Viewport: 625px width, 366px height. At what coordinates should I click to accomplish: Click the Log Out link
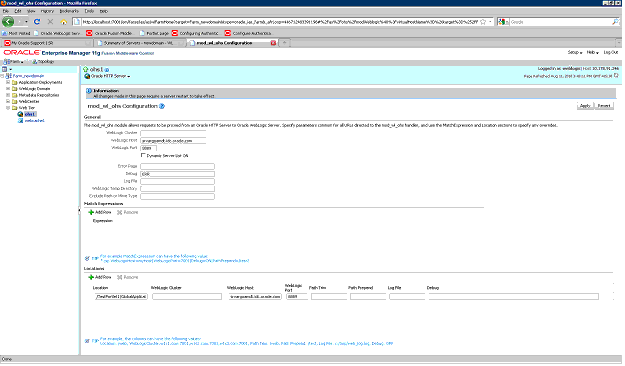click(611, 53)
